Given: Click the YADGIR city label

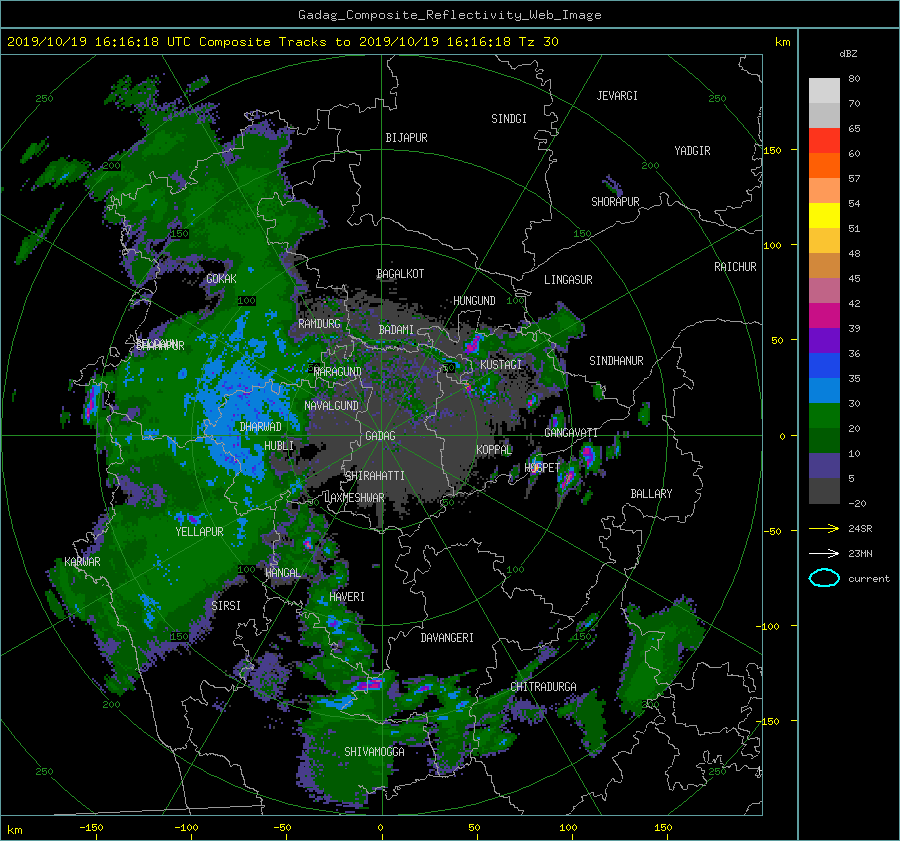Looking at the screenshot, I should click(692, 151).
